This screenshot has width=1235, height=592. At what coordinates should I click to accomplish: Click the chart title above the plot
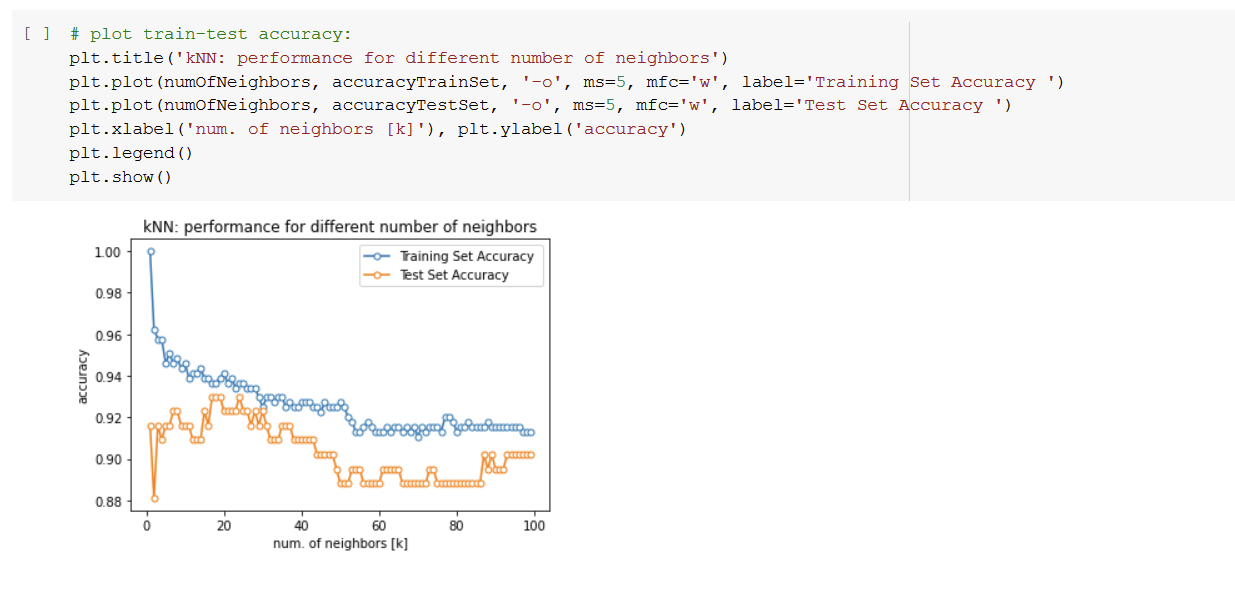tap(339, 227)
